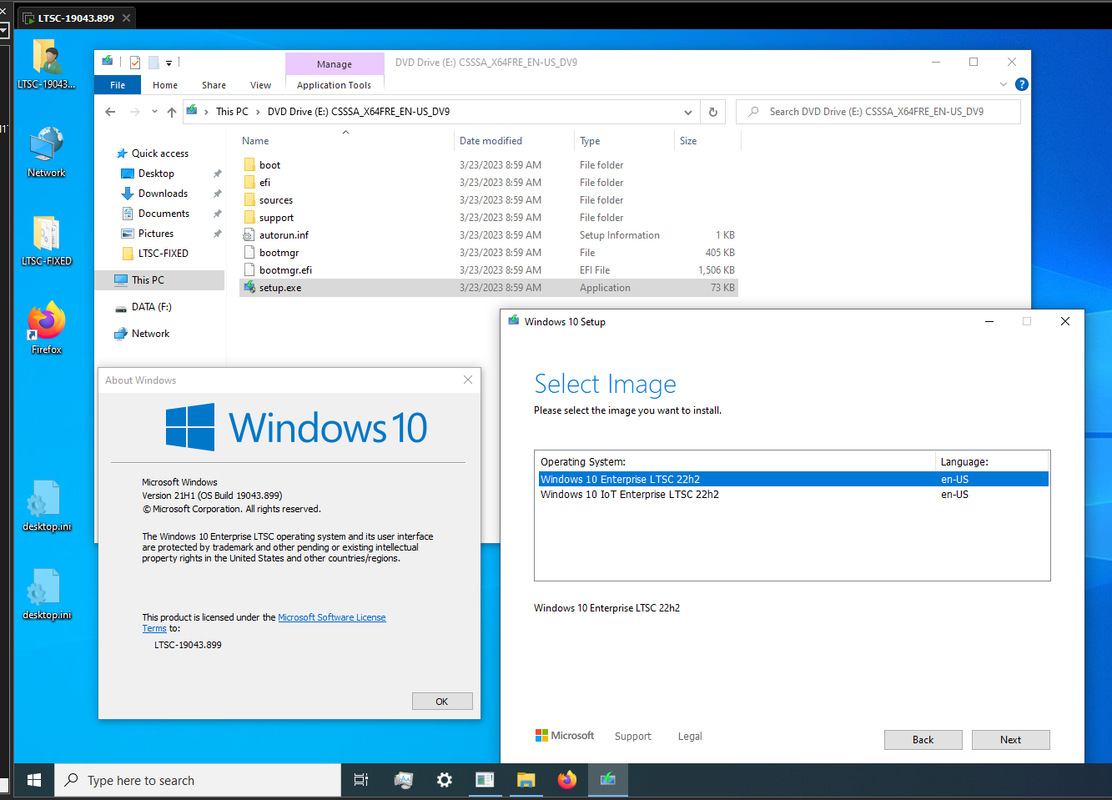1112x800 pixels.
Task: Open Share ribbon tab
Action: (213, 85)
